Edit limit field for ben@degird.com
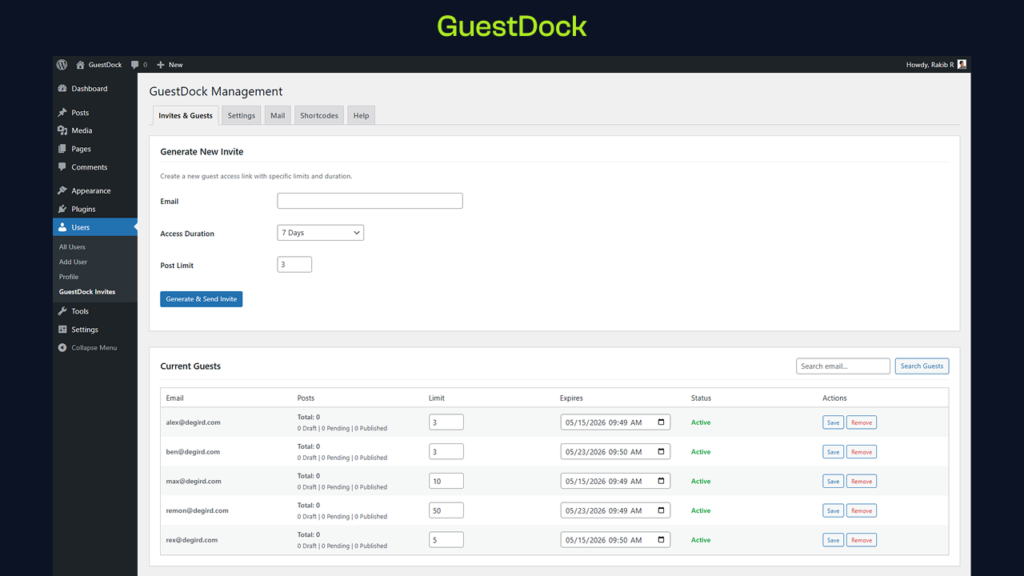The height and width of the screenshot is (576, 1024). tap(446, 451)
